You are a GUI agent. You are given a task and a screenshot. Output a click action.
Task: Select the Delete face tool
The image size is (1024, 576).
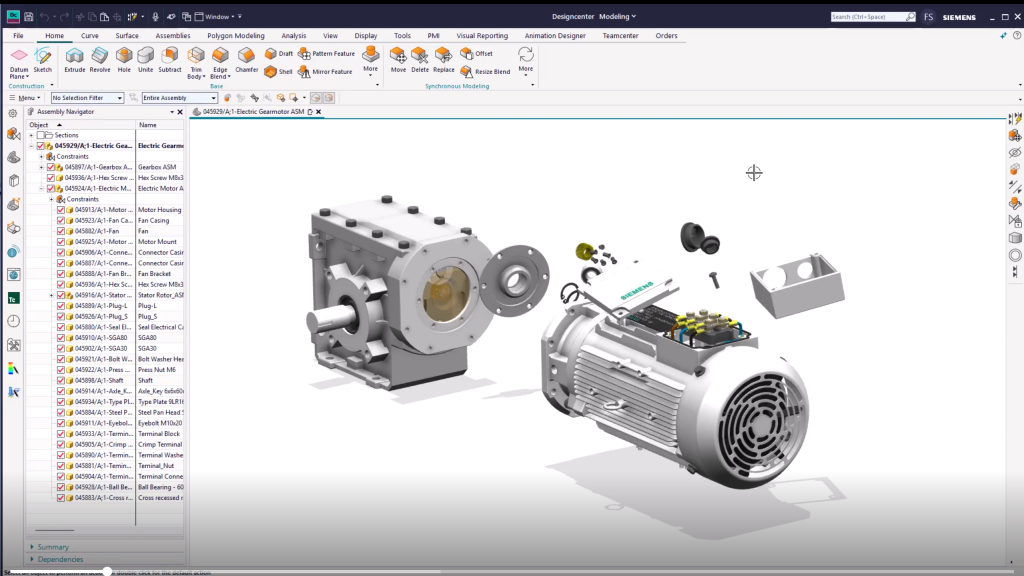pos(420,59)
